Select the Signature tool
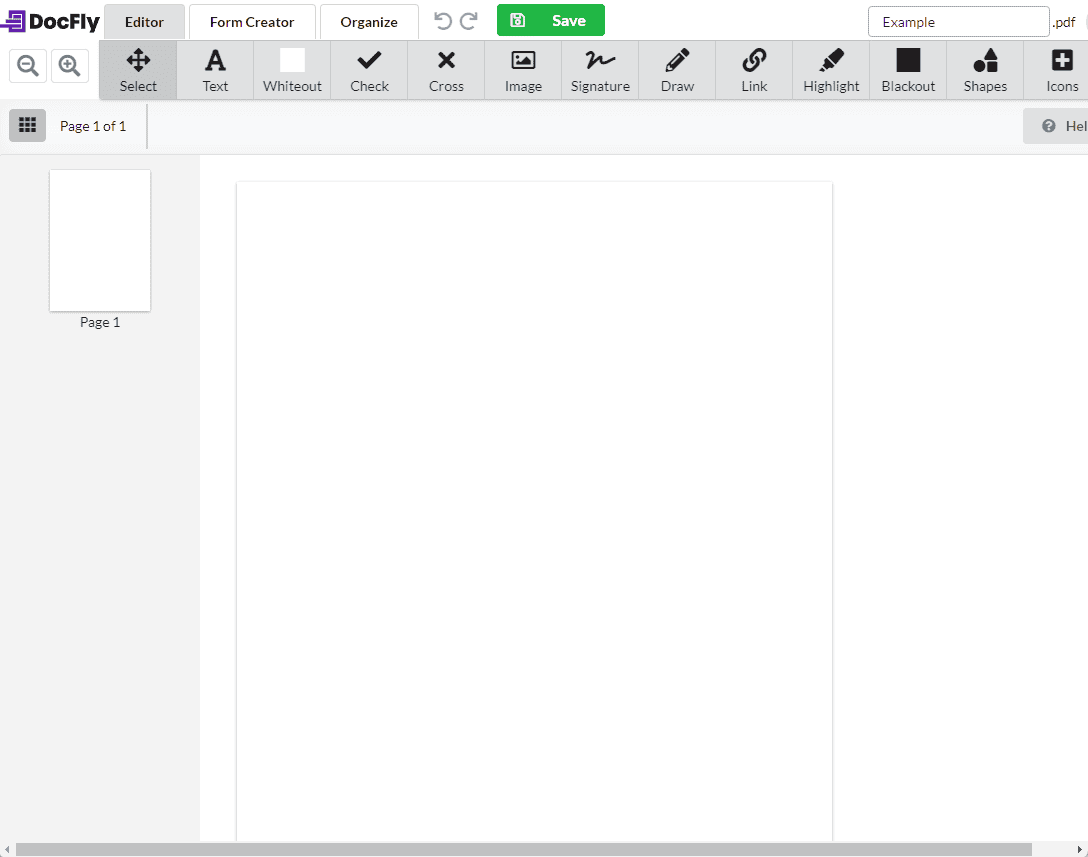1088x857 pixels. (x=600, y=70)
